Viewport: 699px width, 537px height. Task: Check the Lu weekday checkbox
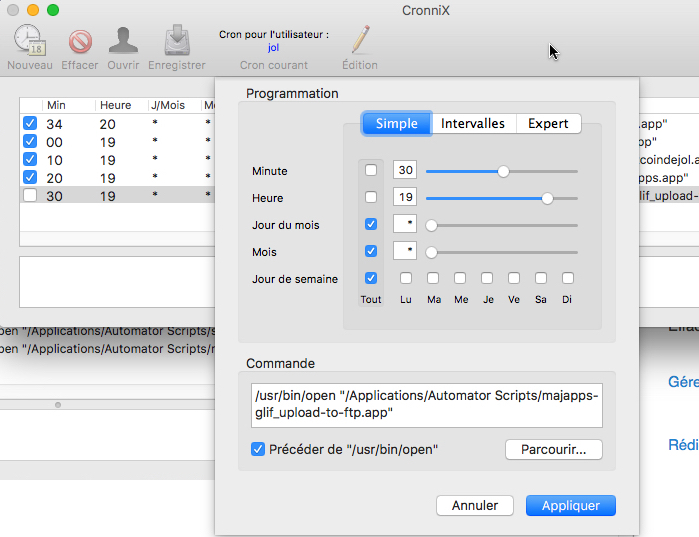(x=406, y=278)
